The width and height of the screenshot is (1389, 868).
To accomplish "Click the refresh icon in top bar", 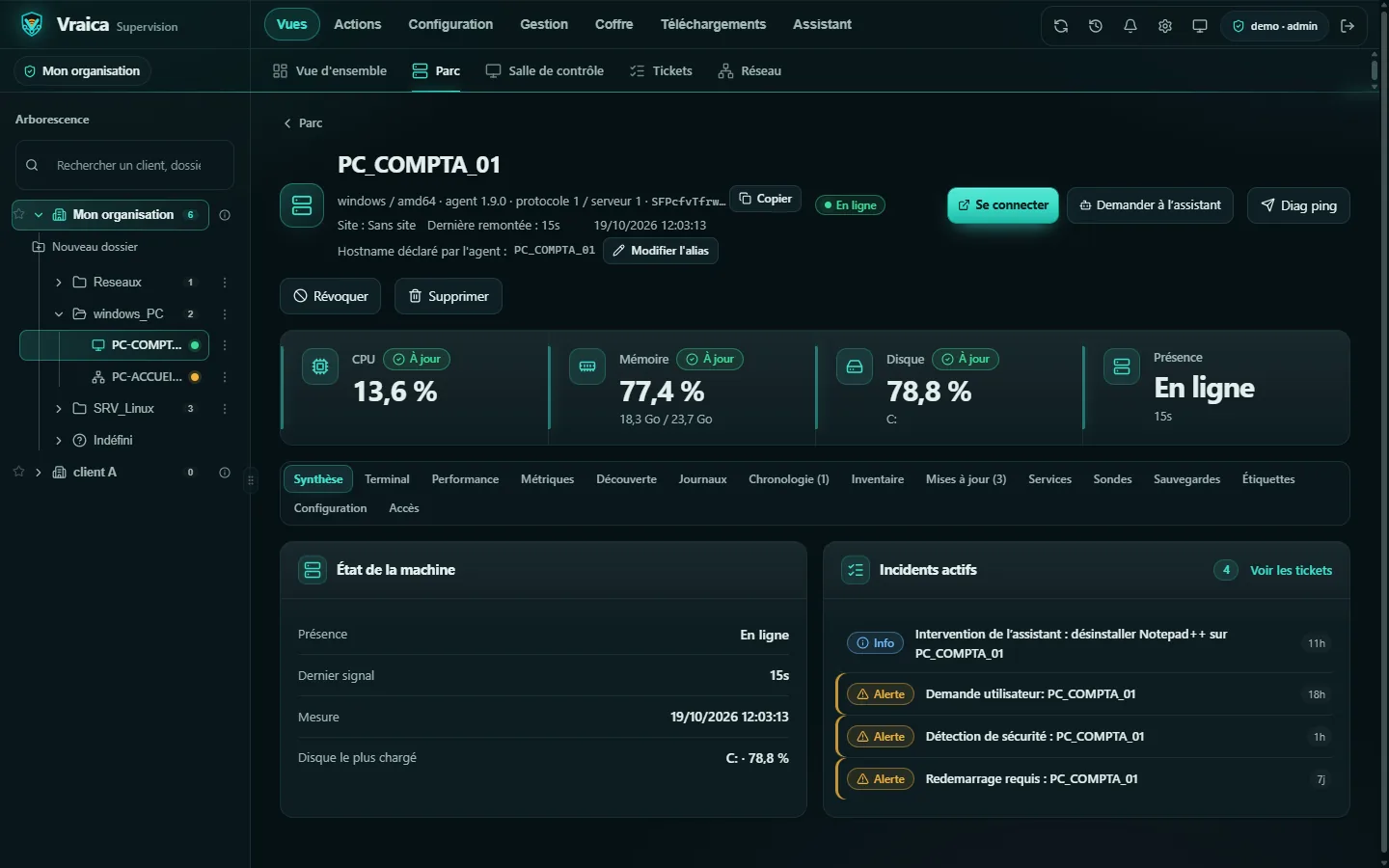I will [1061, 26].
